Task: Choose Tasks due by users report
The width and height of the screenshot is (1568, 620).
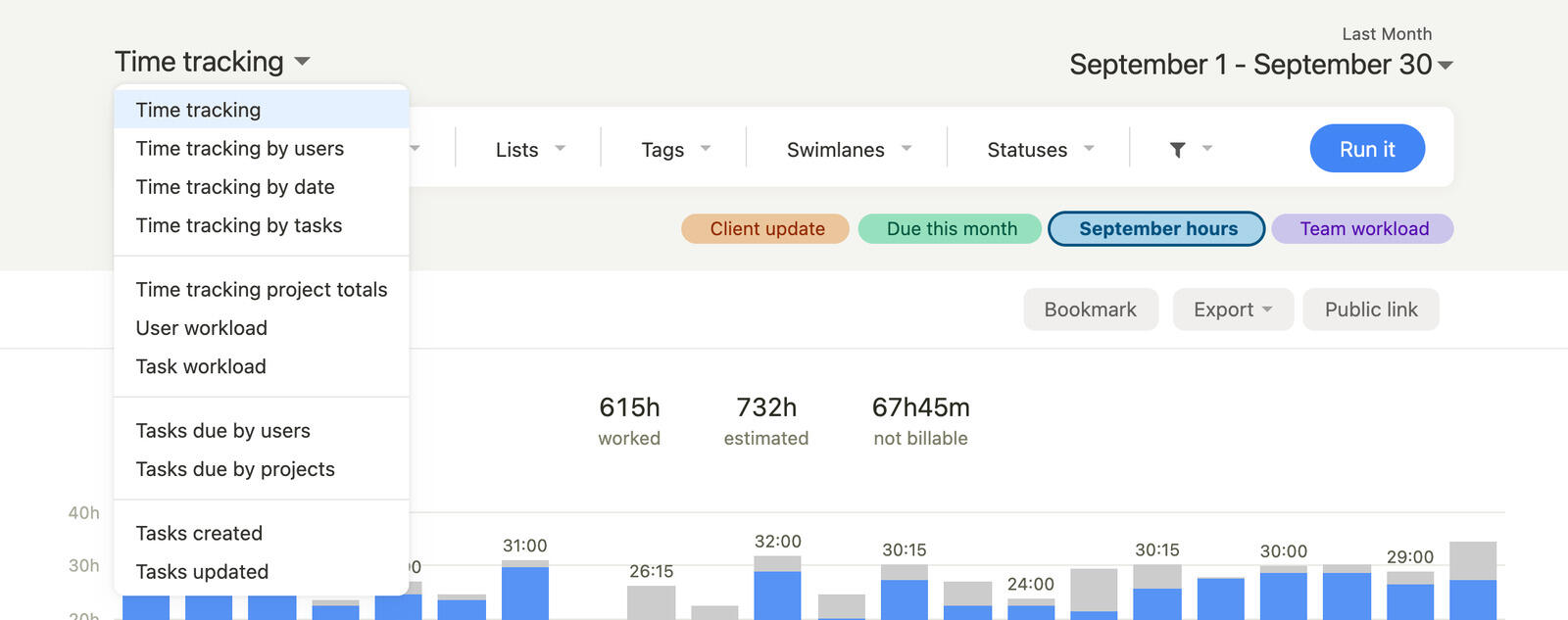Action: click(261, 431)
